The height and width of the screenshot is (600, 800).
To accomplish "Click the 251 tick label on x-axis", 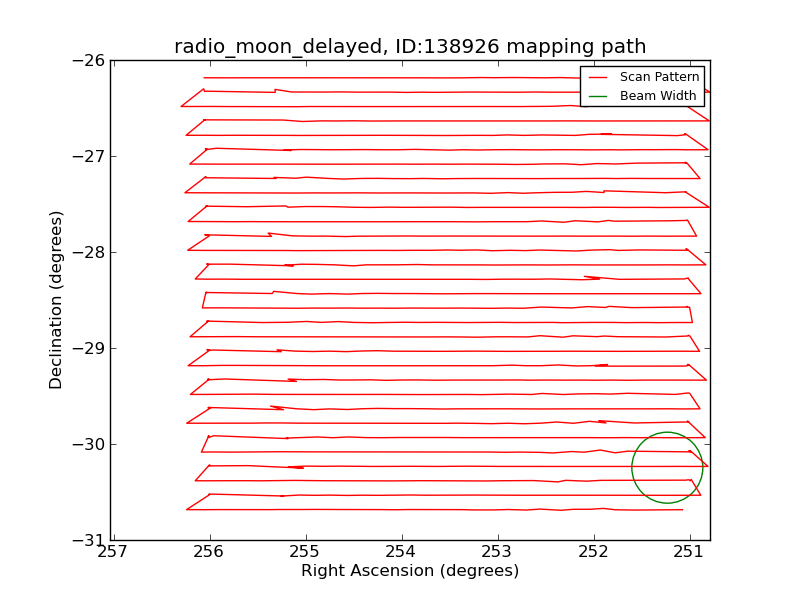I will pos(689,552).
